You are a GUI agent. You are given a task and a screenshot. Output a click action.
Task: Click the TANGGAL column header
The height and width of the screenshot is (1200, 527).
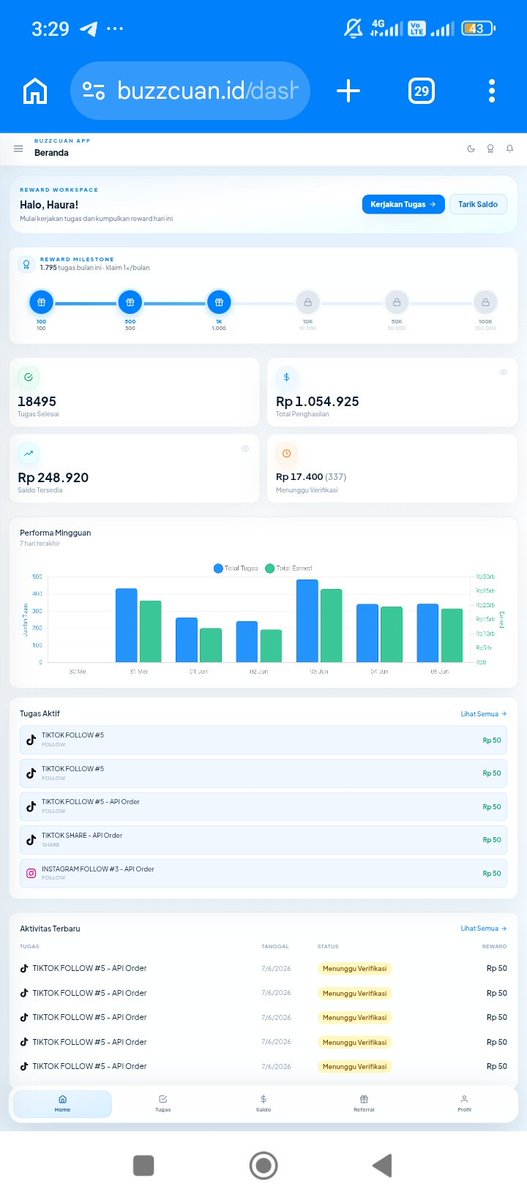(275, 946)
